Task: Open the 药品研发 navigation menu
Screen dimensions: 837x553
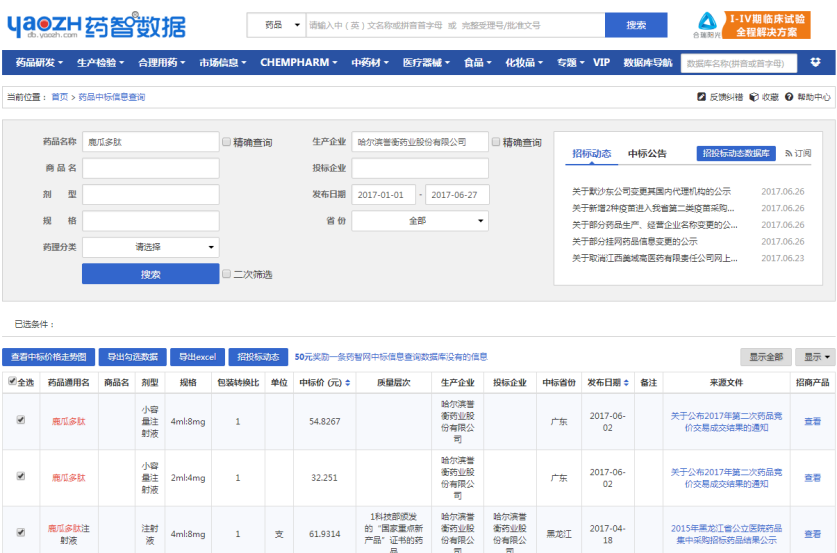Action: click(x=39, y=62)
